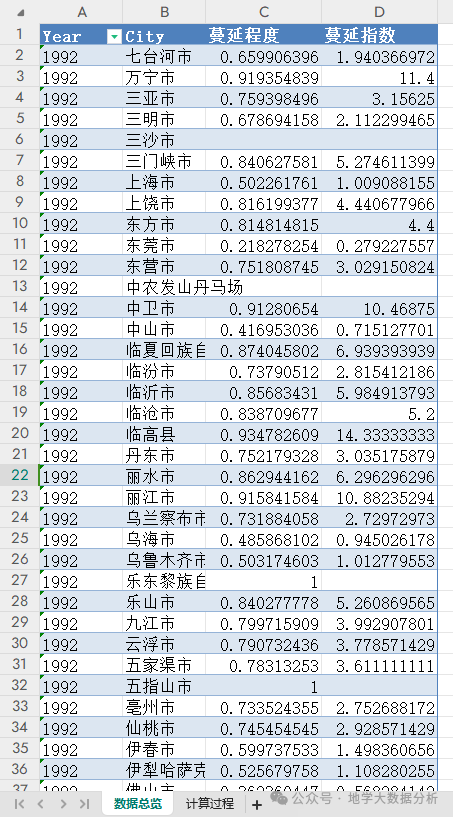Select cell with 三沙市

[x=164, y=140]
